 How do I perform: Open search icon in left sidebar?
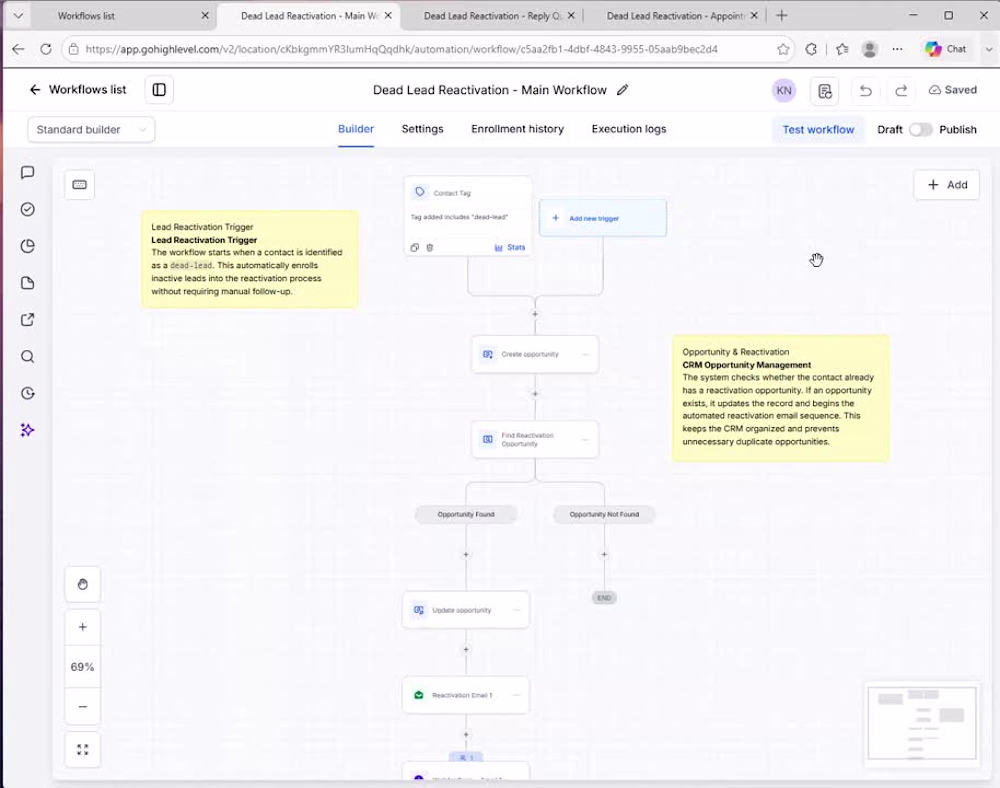click(27, 356)
